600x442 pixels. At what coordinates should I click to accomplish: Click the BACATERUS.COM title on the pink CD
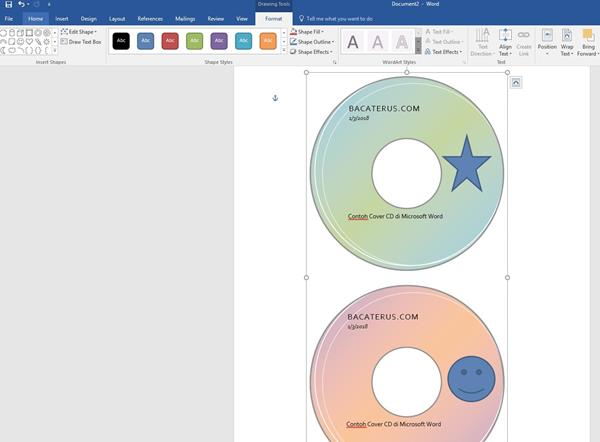[383, 317]
